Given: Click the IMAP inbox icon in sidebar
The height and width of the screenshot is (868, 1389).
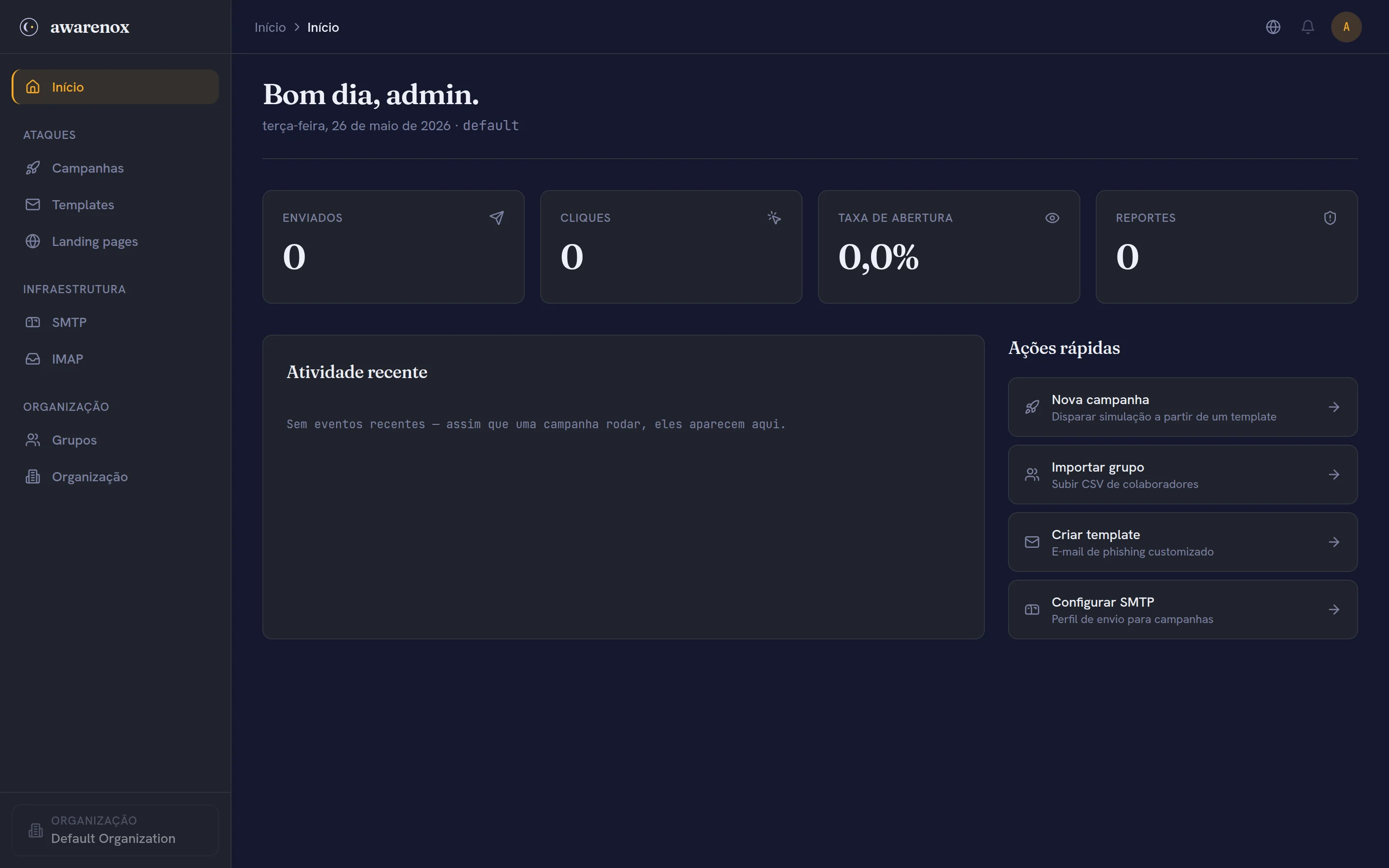Looking at the screenshot, I should 33,359.
